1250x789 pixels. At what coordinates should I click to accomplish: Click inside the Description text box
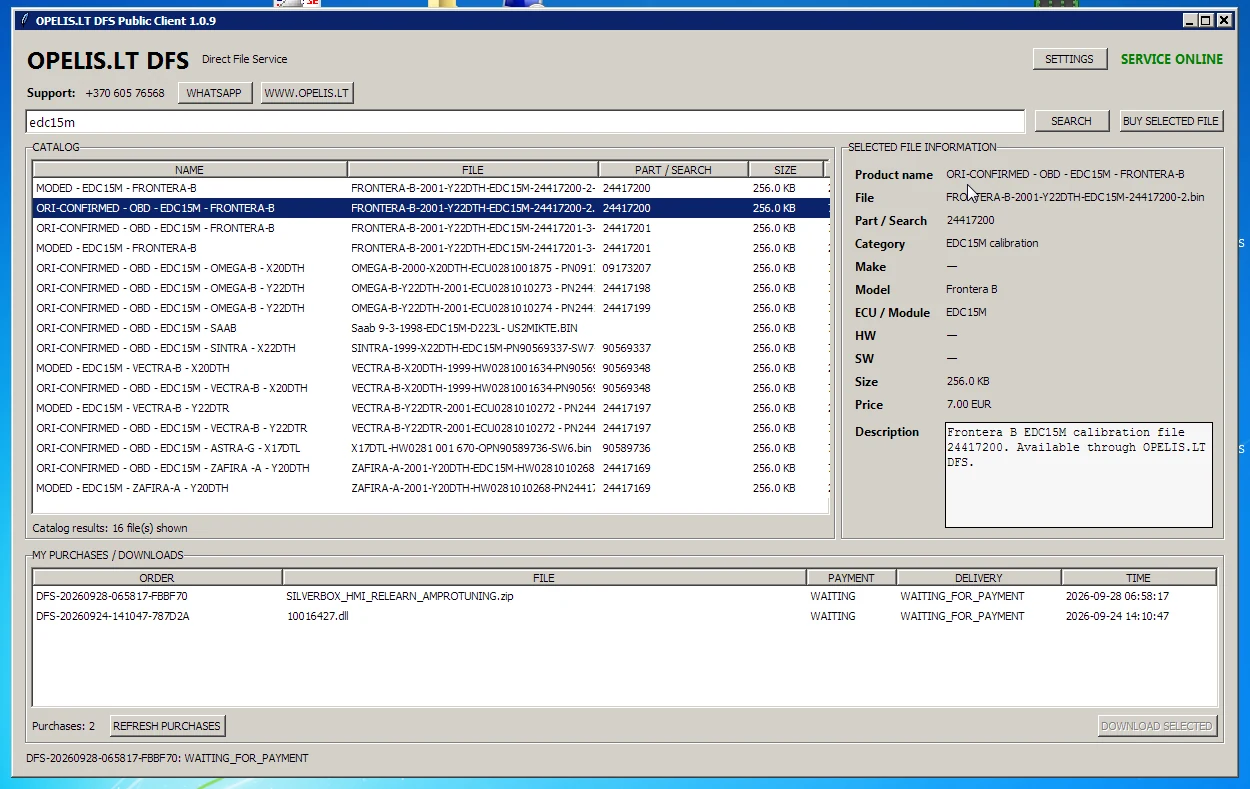coord(1078,475)
